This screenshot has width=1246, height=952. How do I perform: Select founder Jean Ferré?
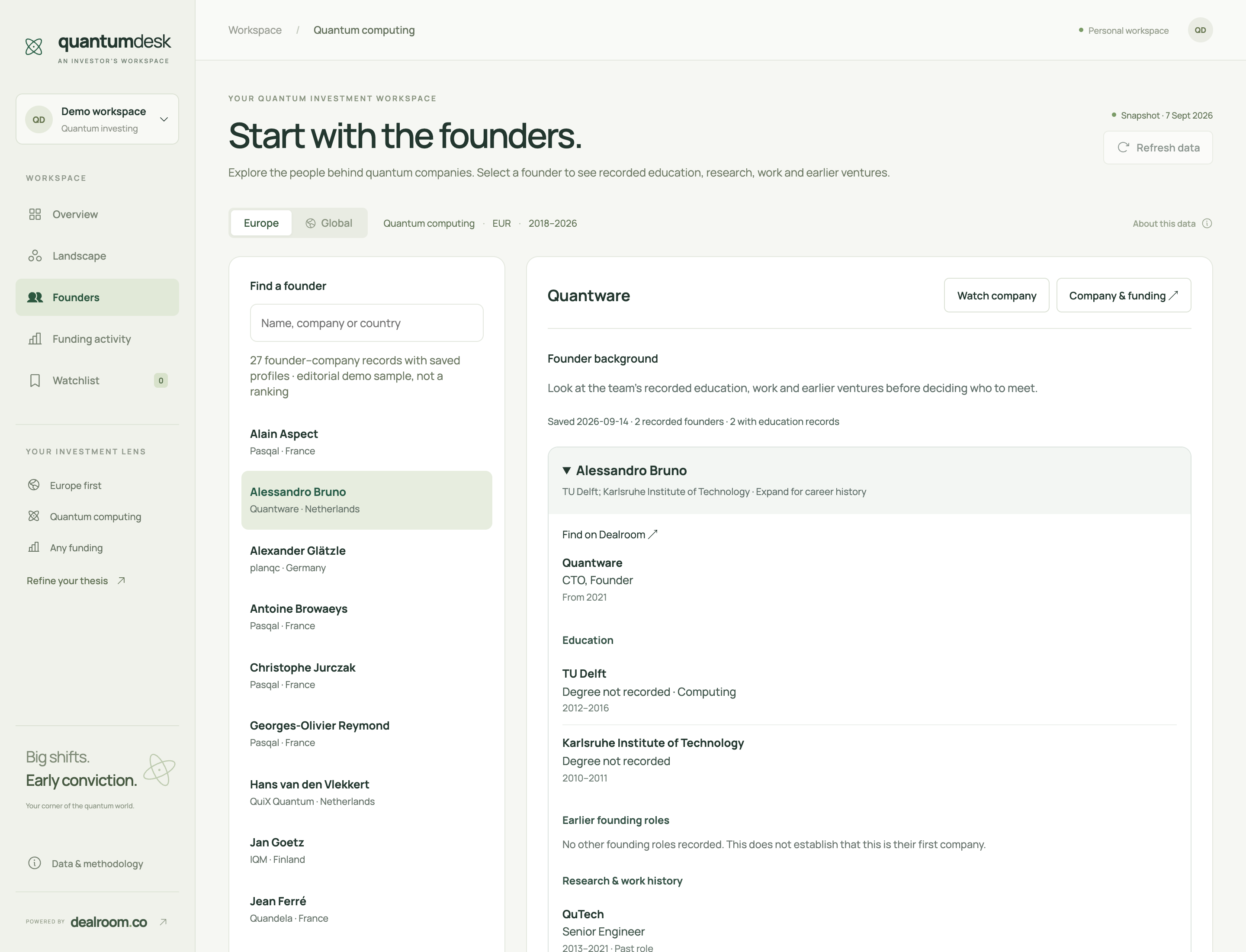coord(366,909)
